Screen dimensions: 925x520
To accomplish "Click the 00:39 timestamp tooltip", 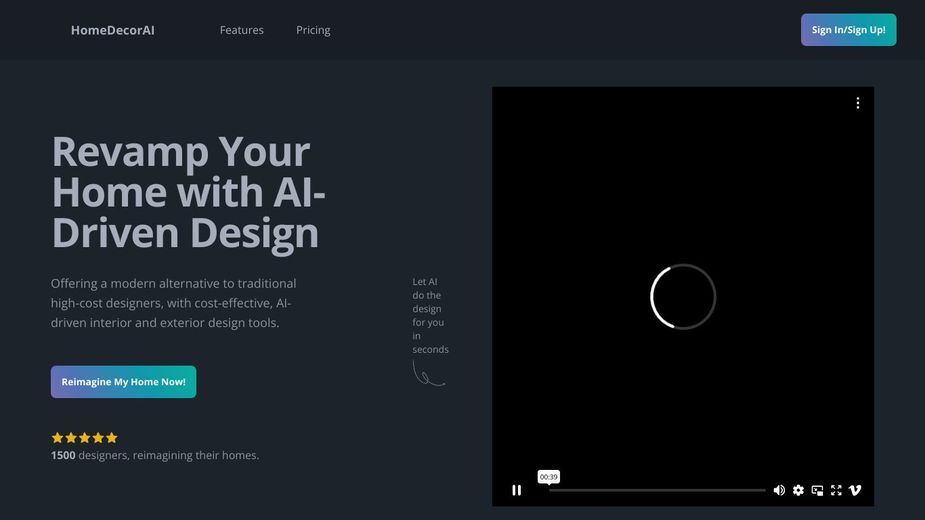I will (x=549, y=477).
